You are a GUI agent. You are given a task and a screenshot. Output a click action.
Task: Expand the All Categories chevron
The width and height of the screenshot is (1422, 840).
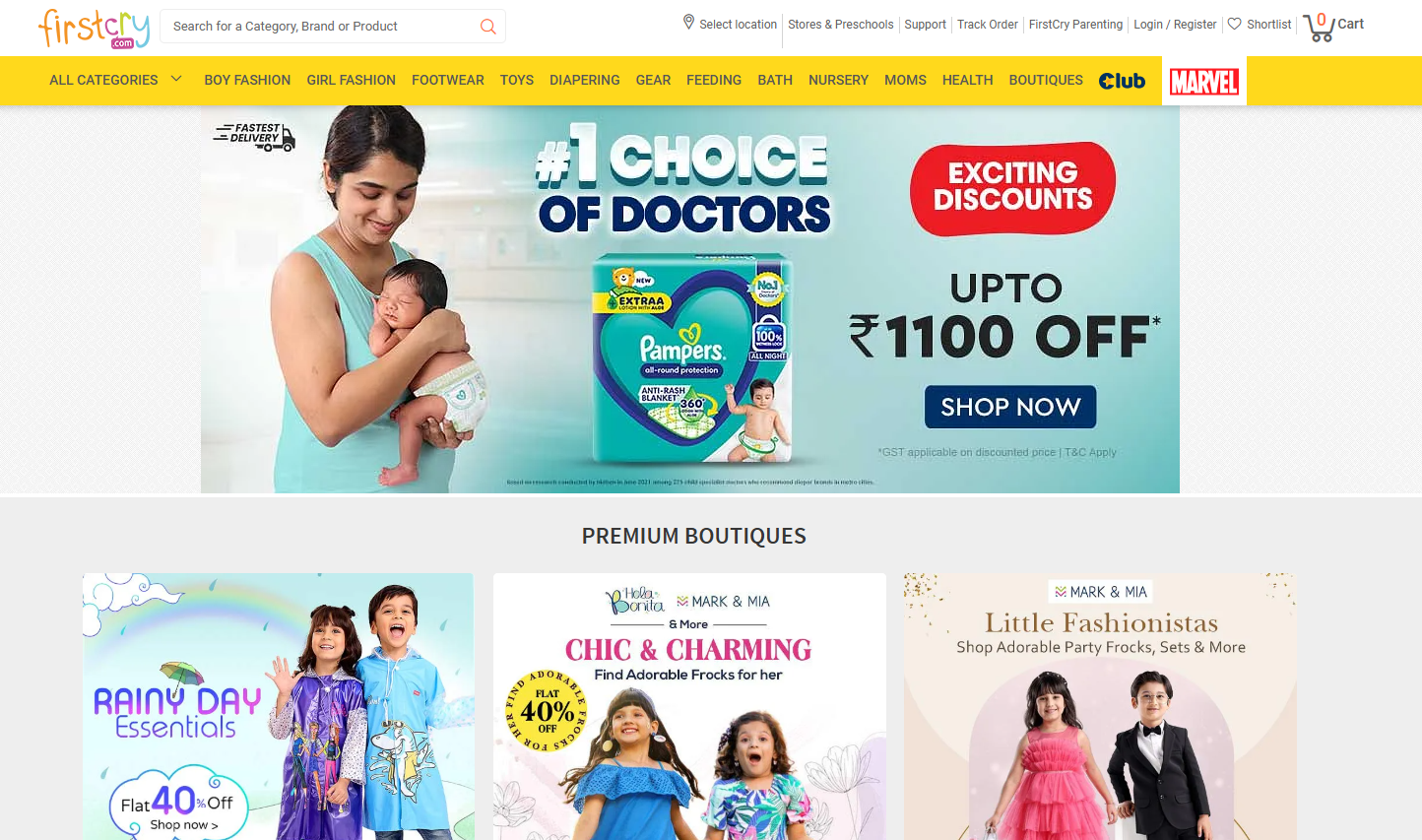pyautogui.click(x=176, y=79)
